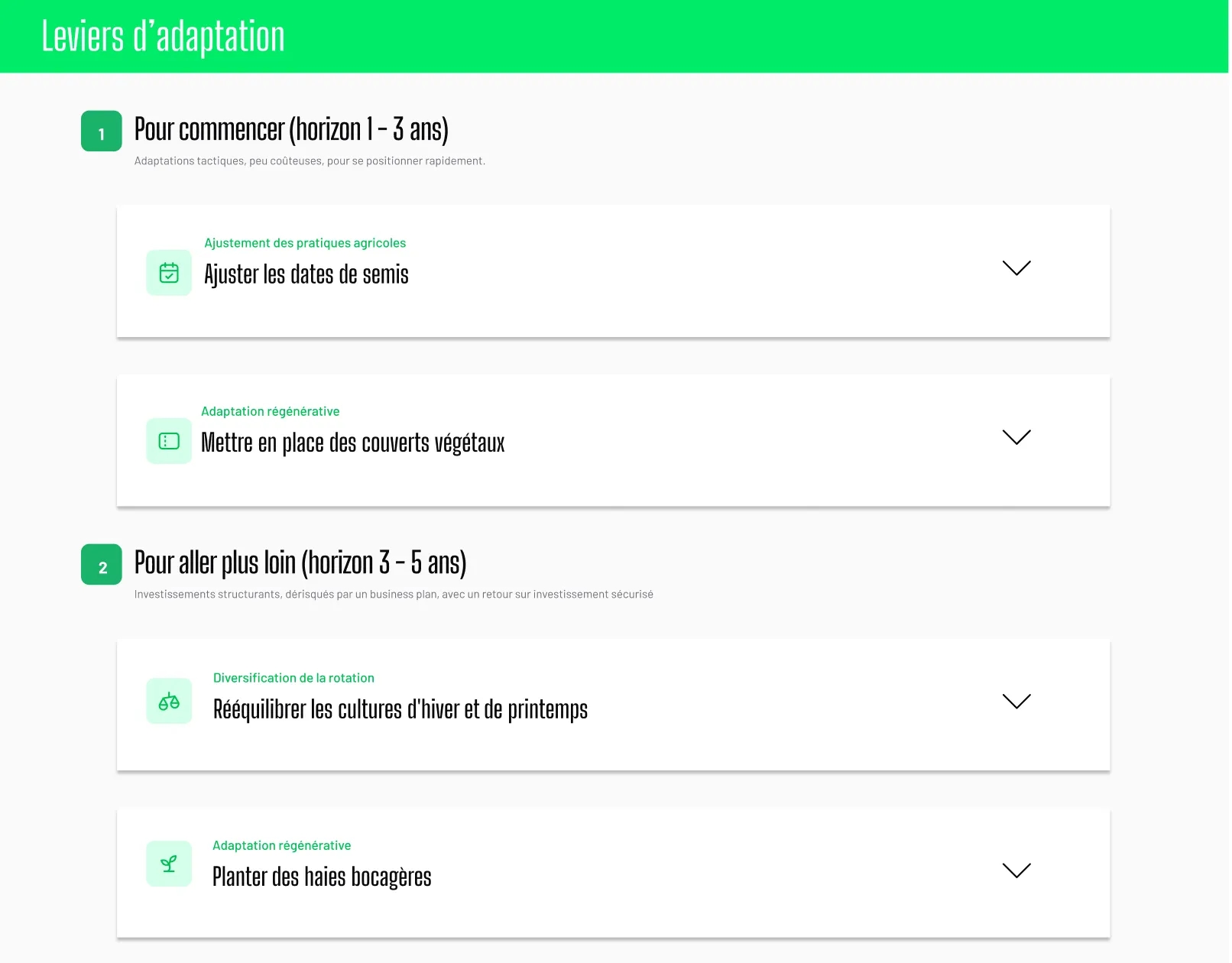
Task: Click the green step 2 badge
Action: (x=102, y=565)
